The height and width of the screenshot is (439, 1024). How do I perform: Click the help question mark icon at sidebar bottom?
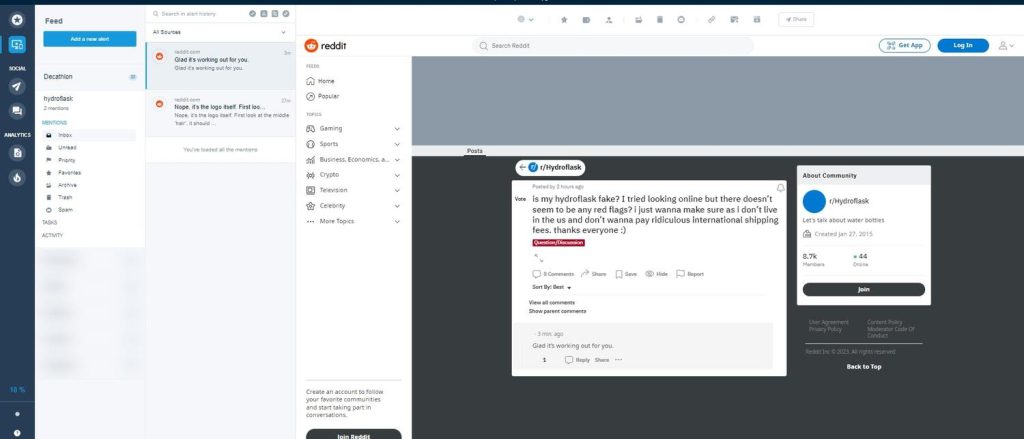click(17, 432)
